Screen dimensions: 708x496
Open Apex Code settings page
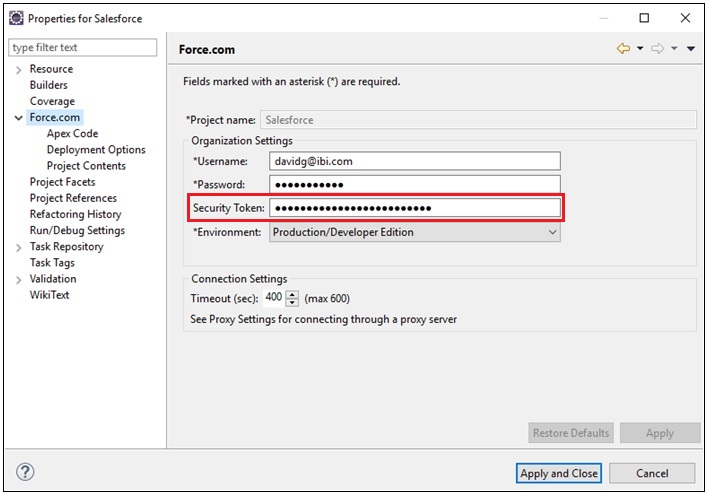pyautogui.click(x=72, y=134)
